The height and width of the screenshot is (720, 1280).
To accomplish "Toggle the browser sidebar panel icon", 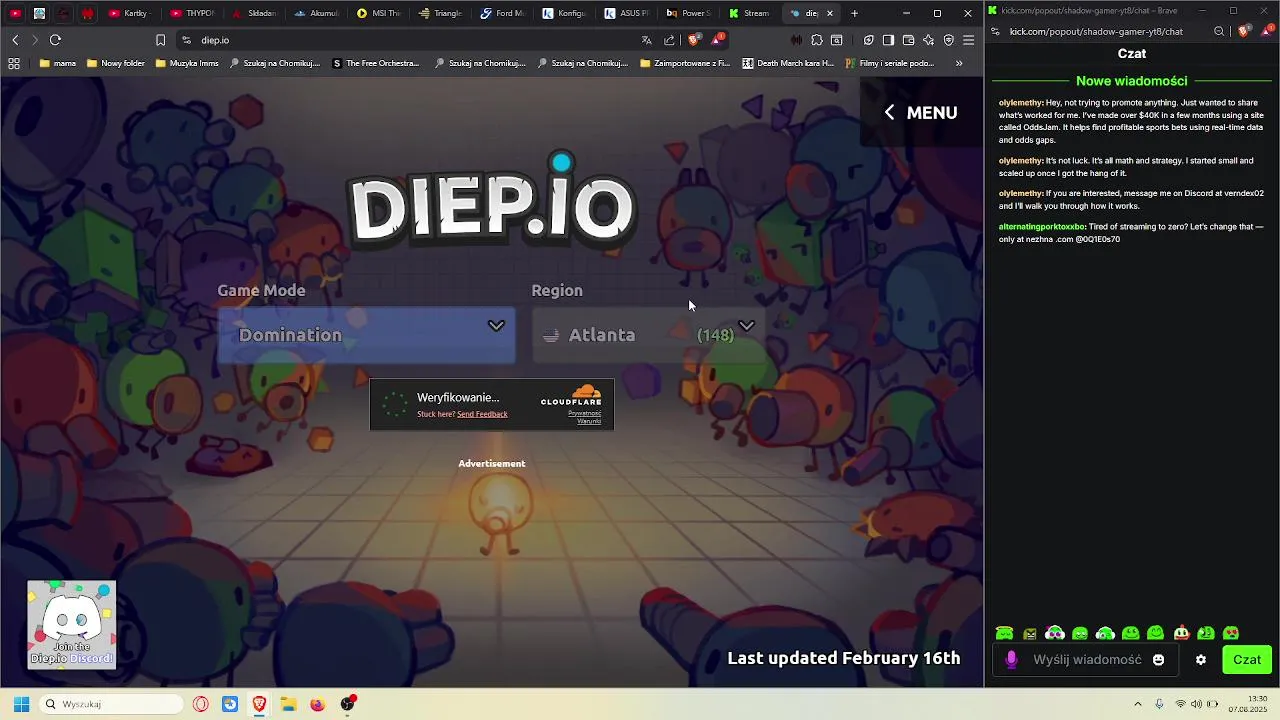I will pos(888,40).
